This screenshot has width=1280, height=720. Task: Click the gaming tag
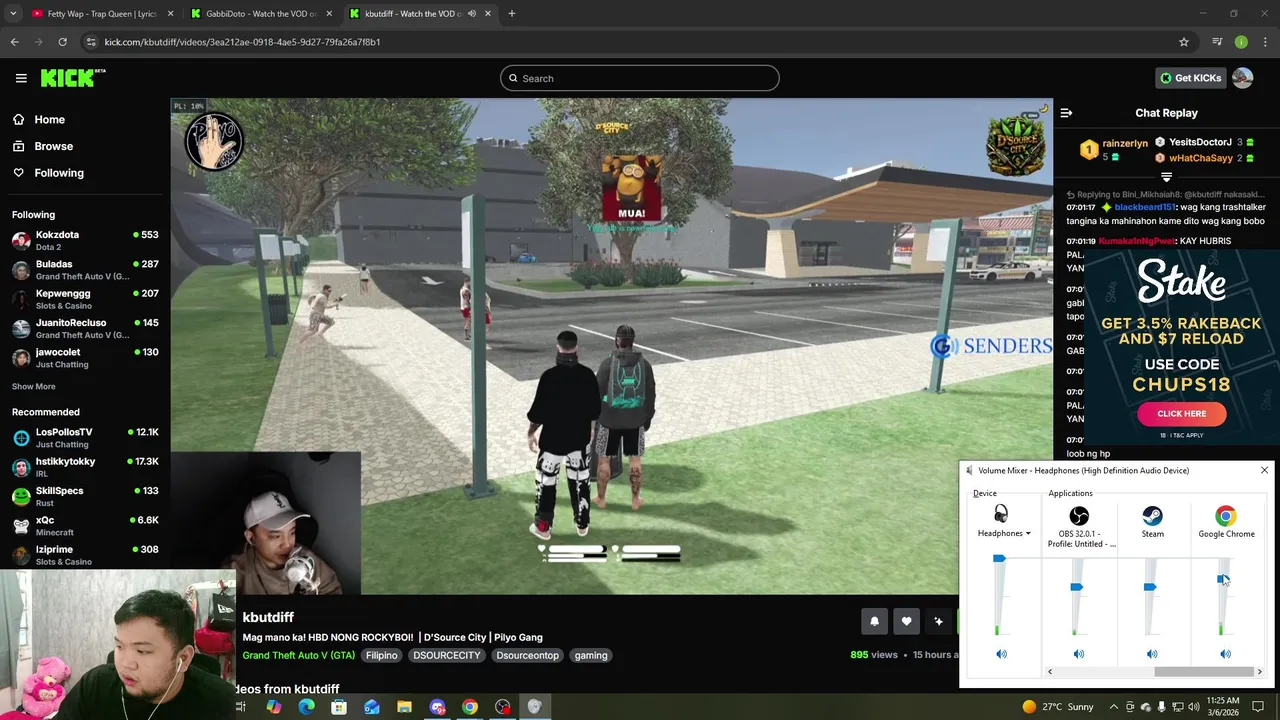[591, 655]
